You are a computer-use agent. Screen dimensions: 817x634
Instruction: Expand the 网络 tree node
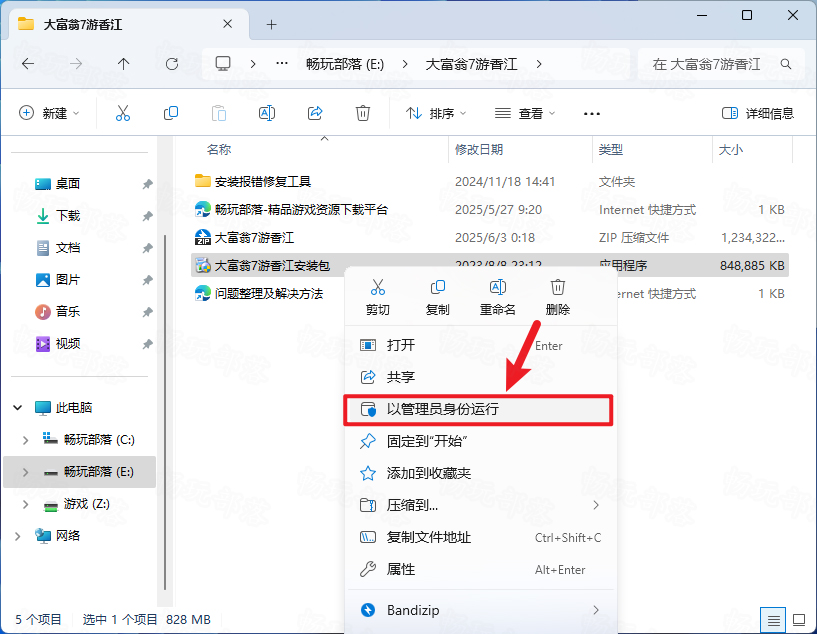[18, 536]
